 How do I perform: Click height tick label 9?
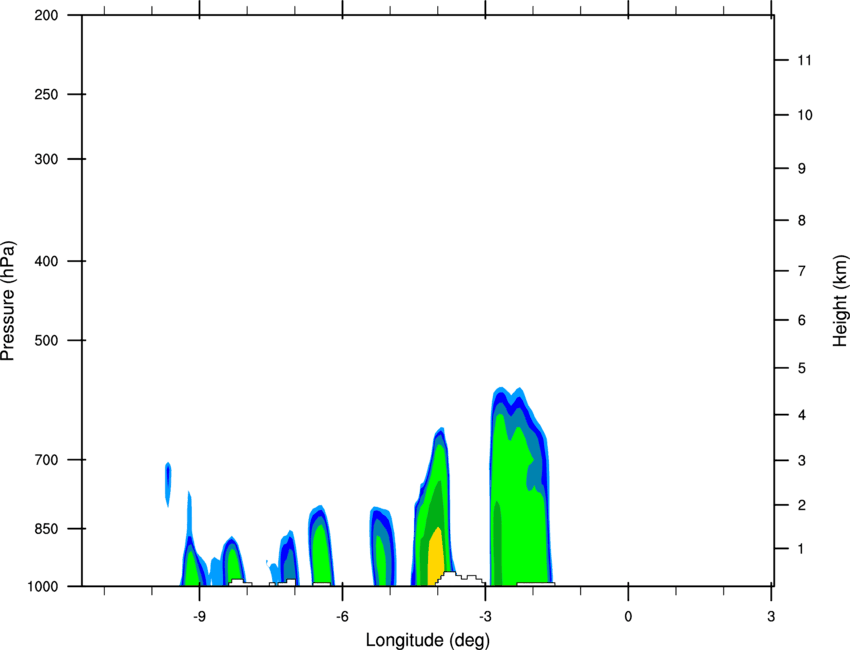[802, 169]
